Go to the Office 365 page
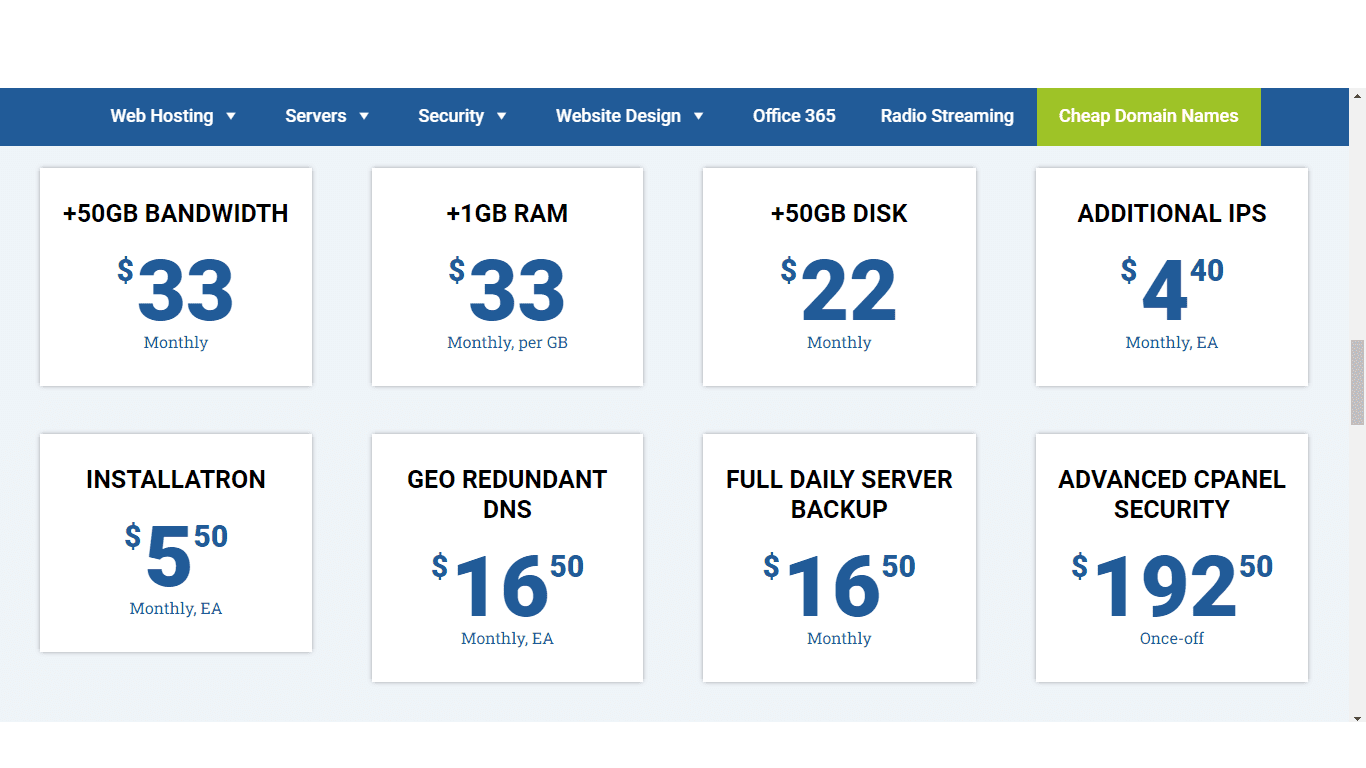The width and height of the screenshot is (1366, 768). point(794,116)
